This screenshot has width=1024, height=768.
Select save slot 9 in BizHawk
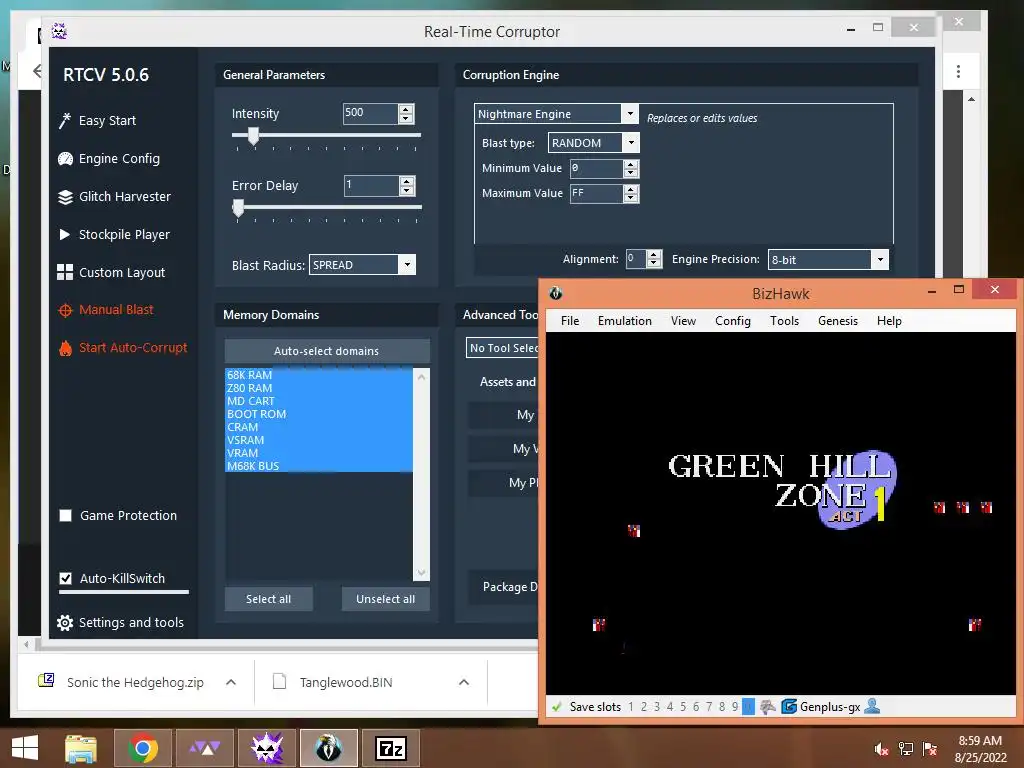click(735, 707)
